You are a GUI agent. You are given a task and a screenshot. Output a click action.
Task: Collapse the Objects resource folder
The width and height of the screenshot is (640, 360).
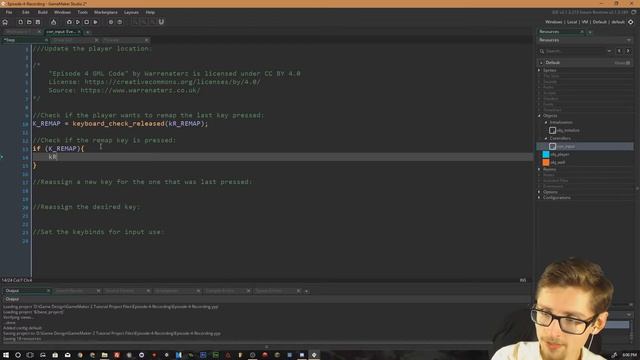pos(539,116)
